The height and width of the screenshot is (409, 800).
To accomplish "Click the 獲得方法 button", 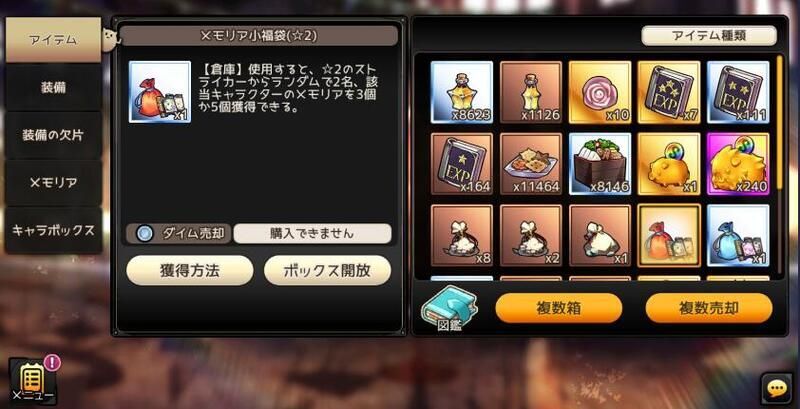I will pos(190,270).
